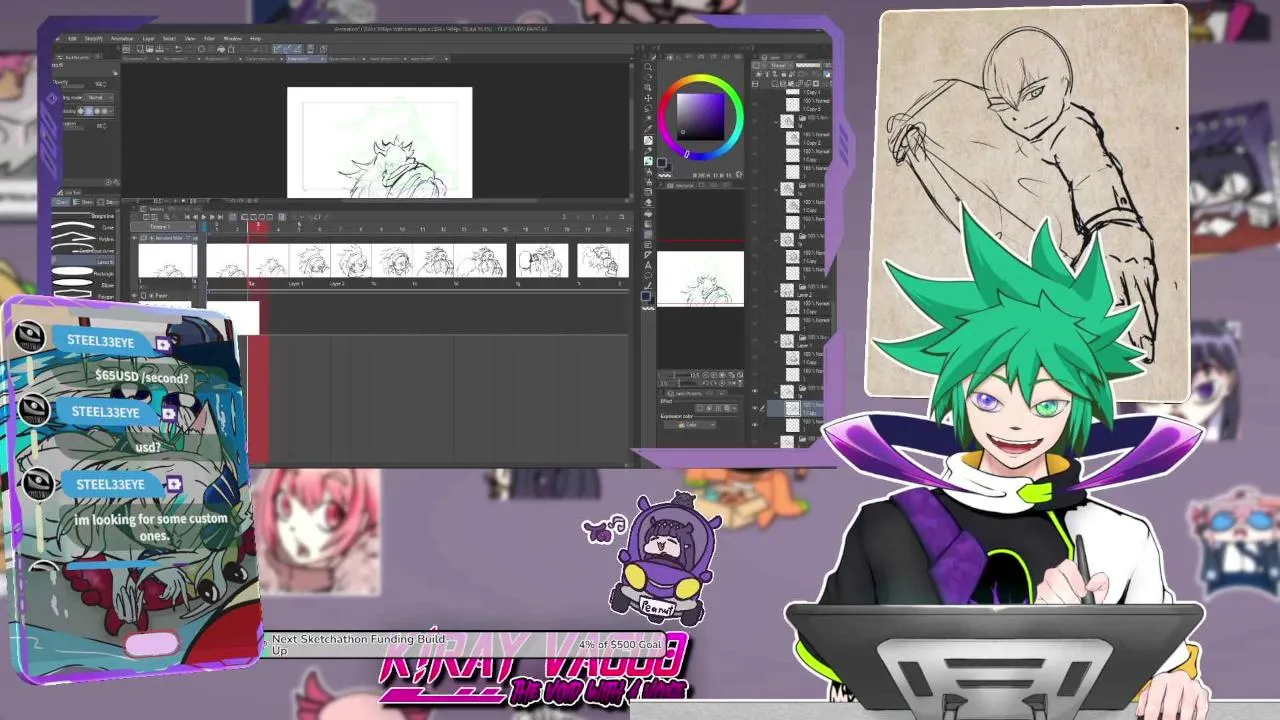Click the layer effect icons in Layer Property
Image resolution: width=1280 pixels, height=720 pixels.
(x=717, y=408)
